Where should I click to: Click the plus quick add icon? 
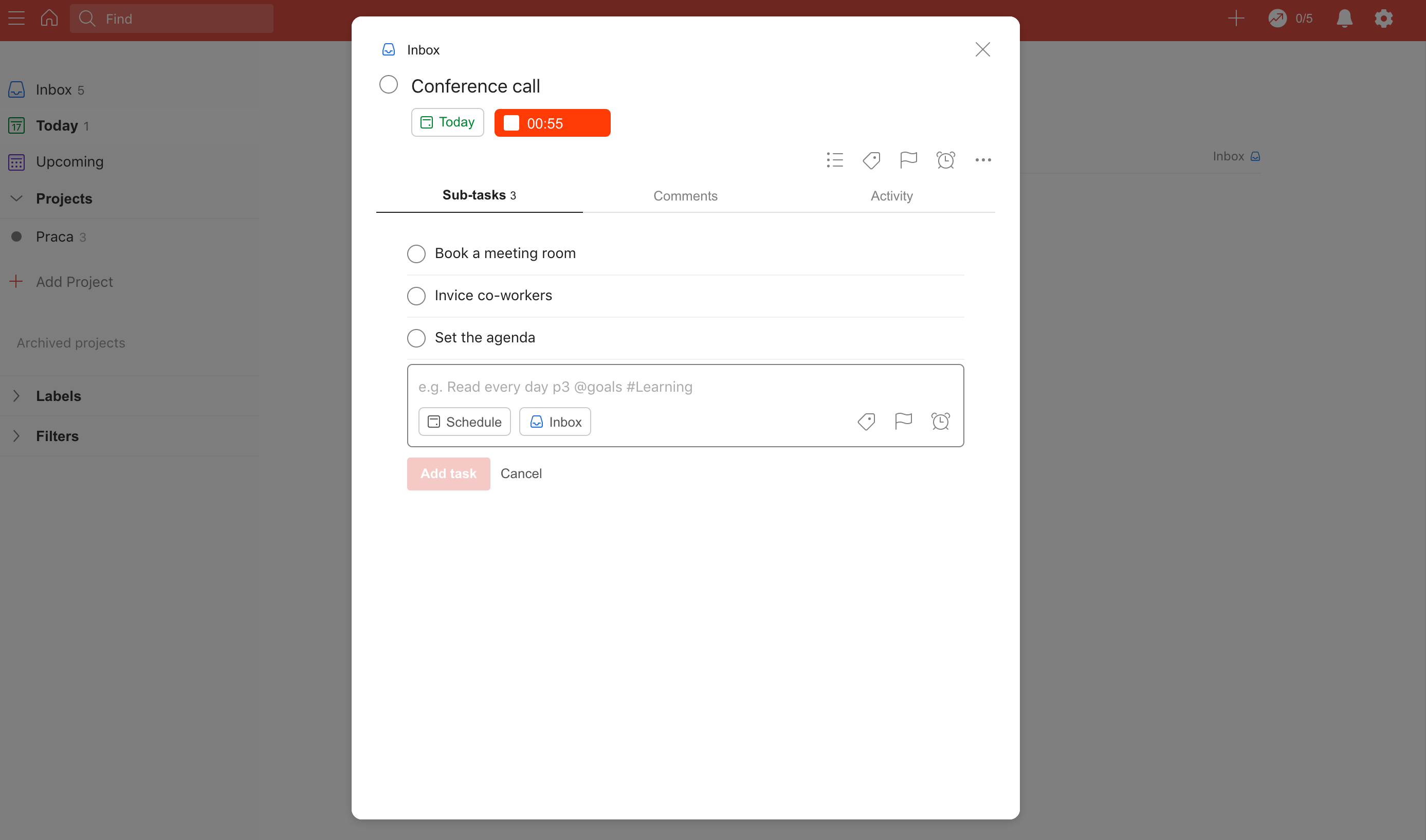1236,19
